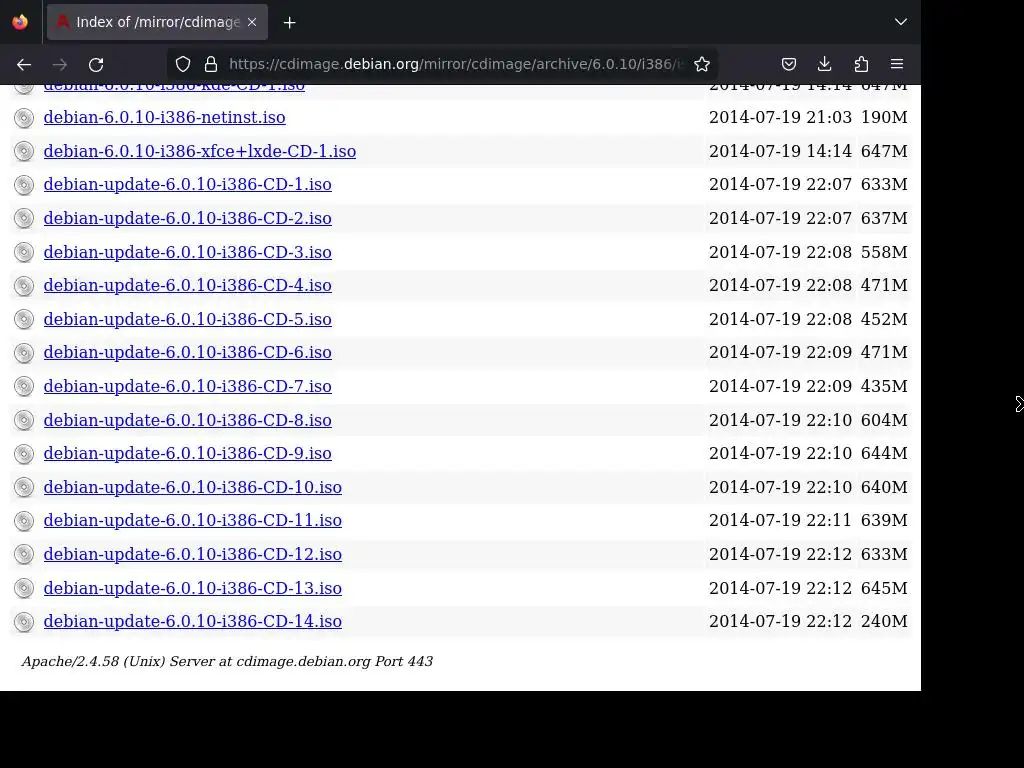Click the 190M size for netinst.iso
Viewport: 1024px width, 768px height.
pyautogui.click(x=884, y=117)
